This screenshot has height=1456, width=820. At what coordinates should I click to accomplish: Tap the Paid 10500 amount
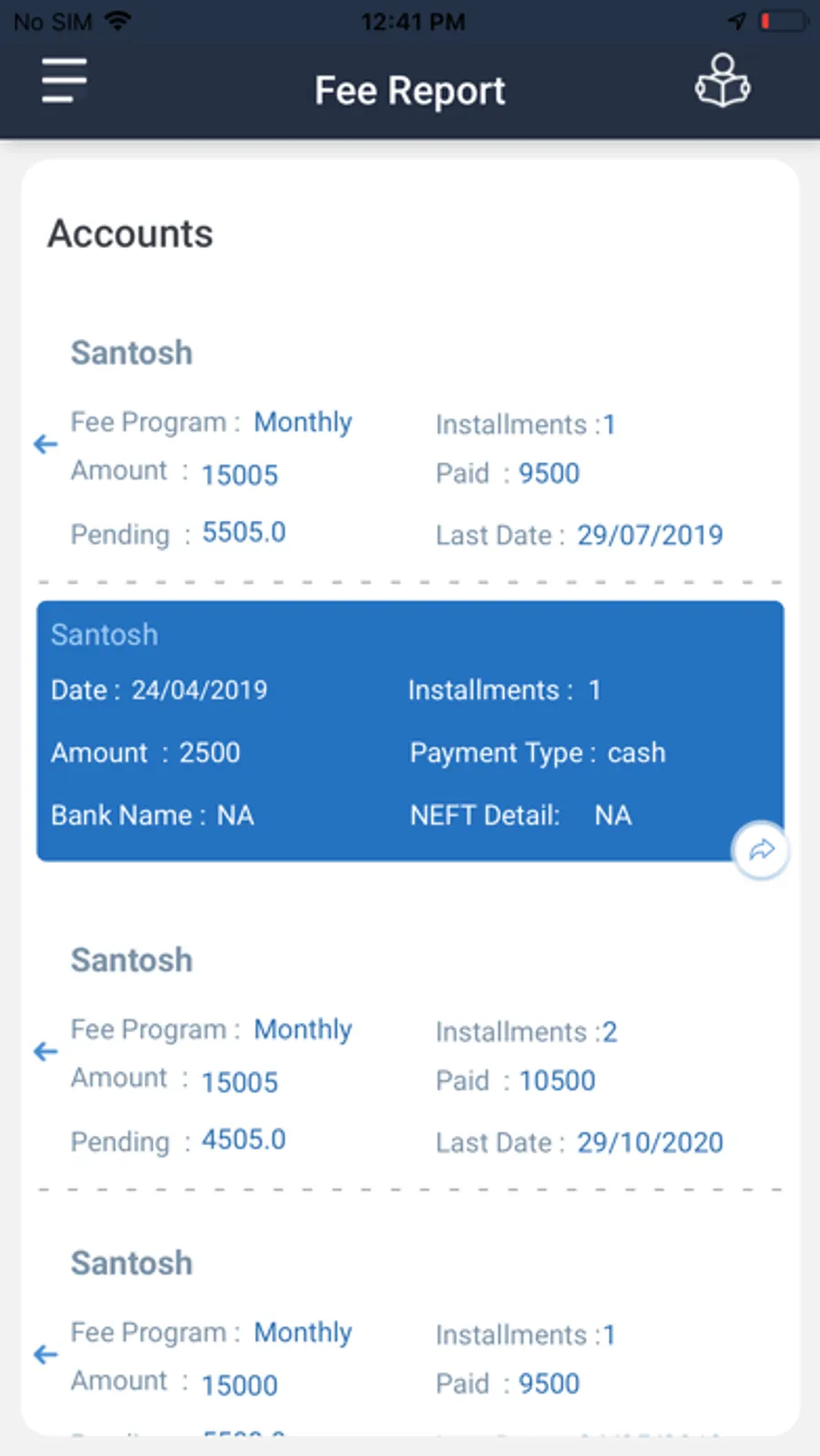pos(557,1081)
